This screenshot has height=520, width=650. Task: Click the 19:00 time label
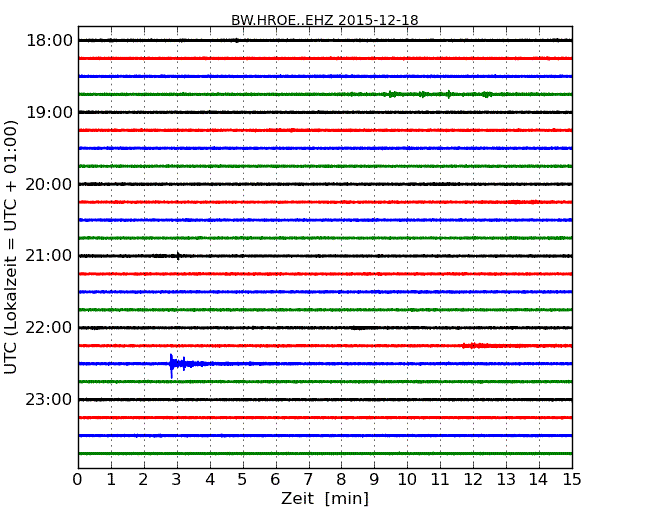point(49,112)
